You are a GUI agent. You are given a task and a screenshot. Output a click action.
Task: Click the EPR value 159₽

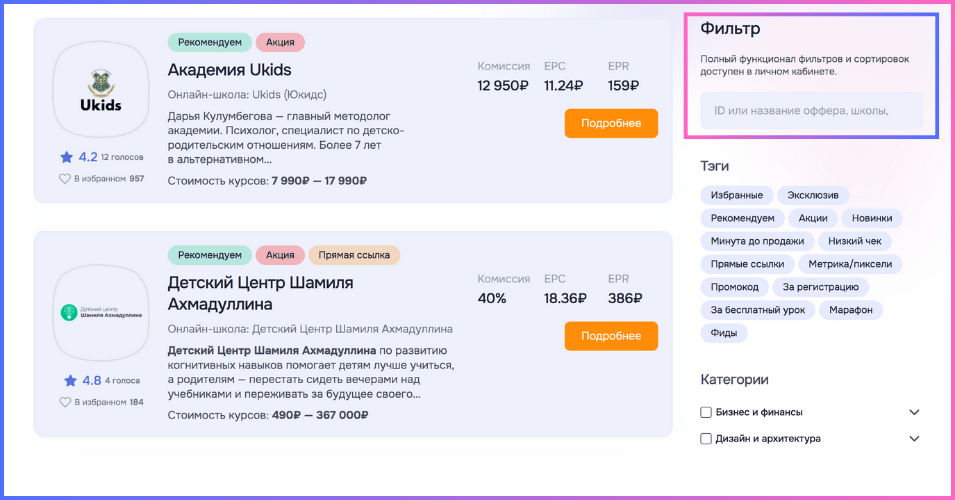click(x=623, y=86)
